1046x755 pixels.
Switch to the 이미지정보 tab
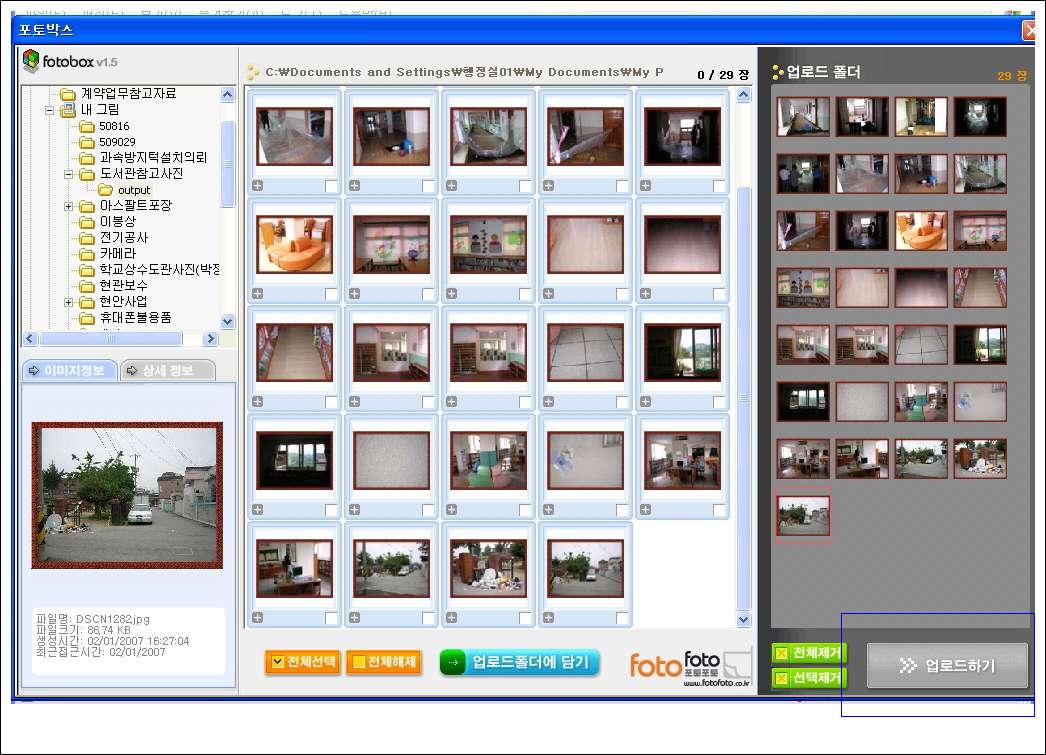pyautogui.click(x=70, y=370)
